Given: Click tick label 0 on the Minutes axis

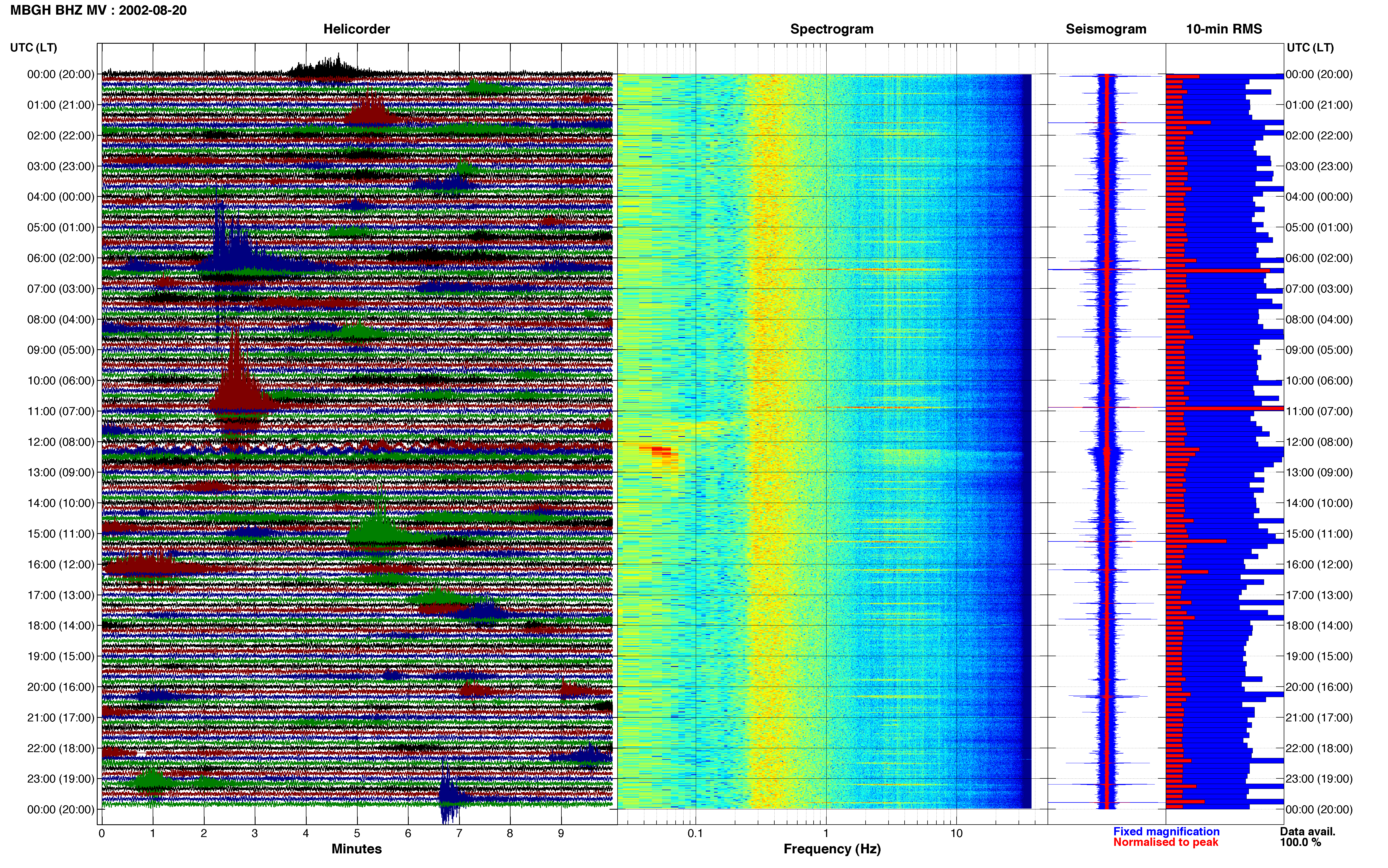Looking at the screenshot, I should (x=101, y=833).
